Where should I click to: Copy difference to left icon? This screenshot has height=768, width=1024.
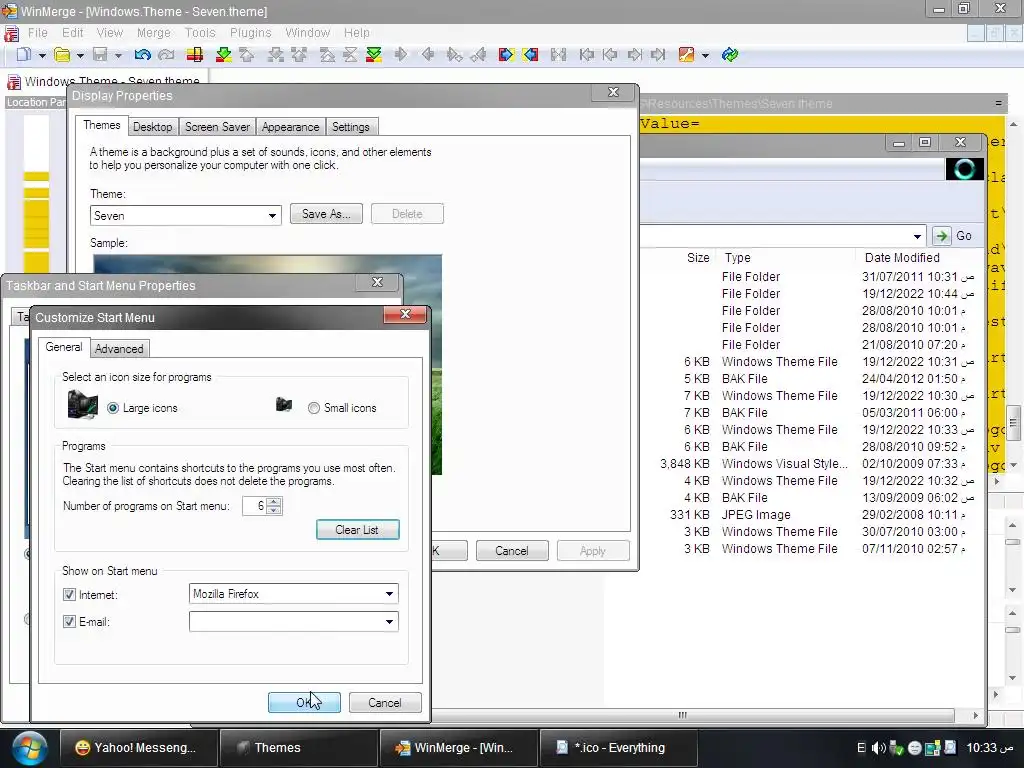click(x=428, y=55)
